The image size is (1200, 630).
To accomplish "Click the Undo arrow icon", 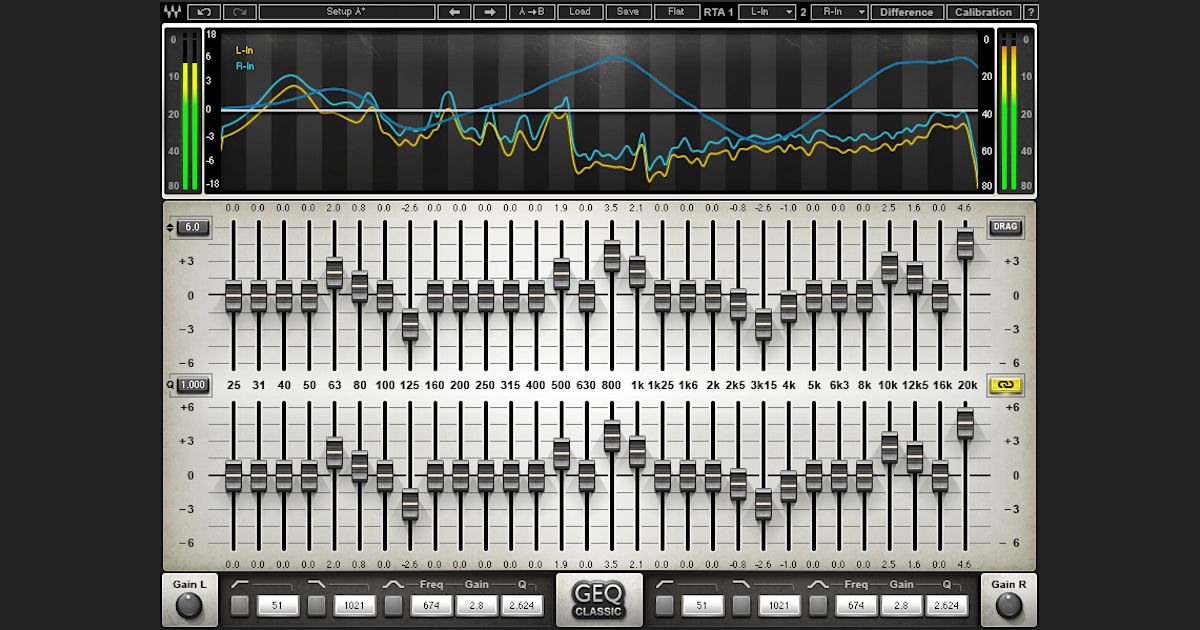I will (x=203, y=11).
